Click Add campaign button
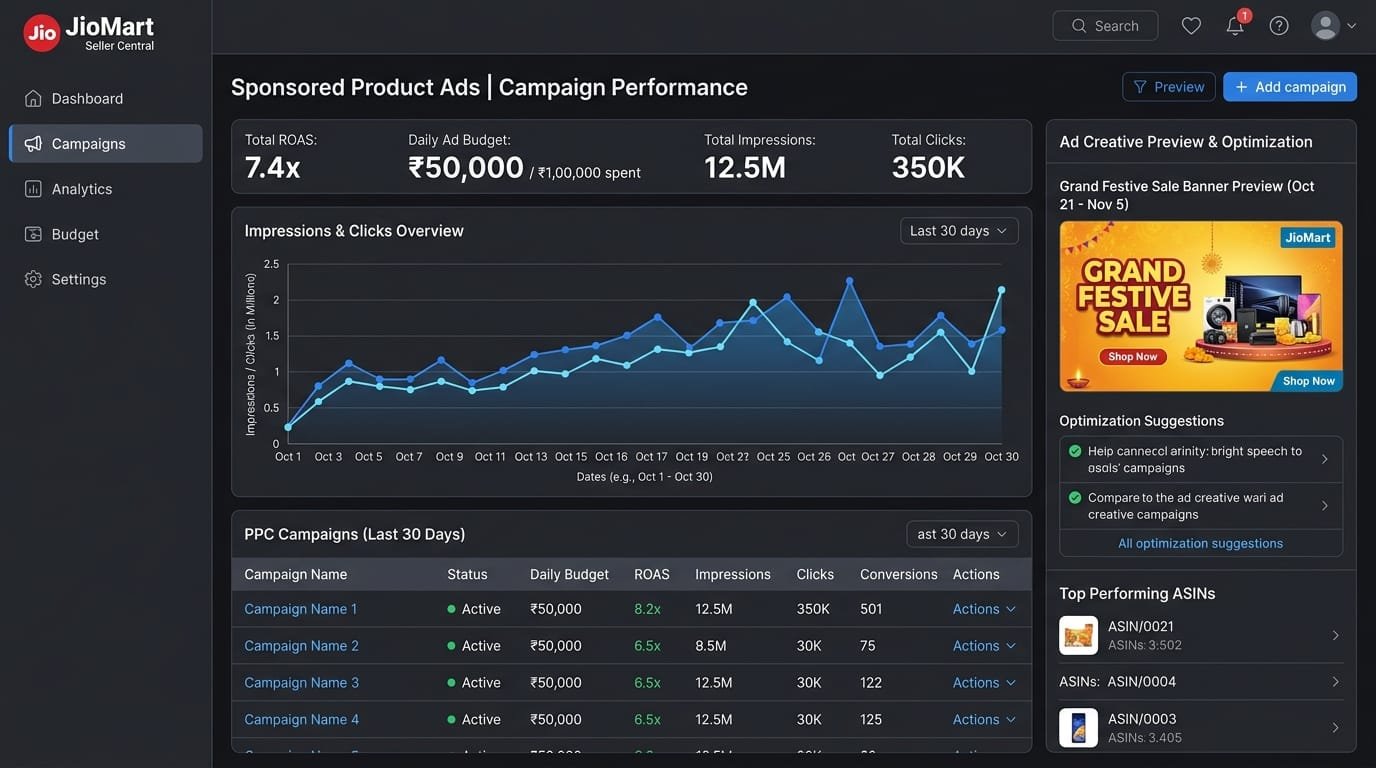Image resolution: width=1376 pixels, height=768 pixels. (1290, 87)
